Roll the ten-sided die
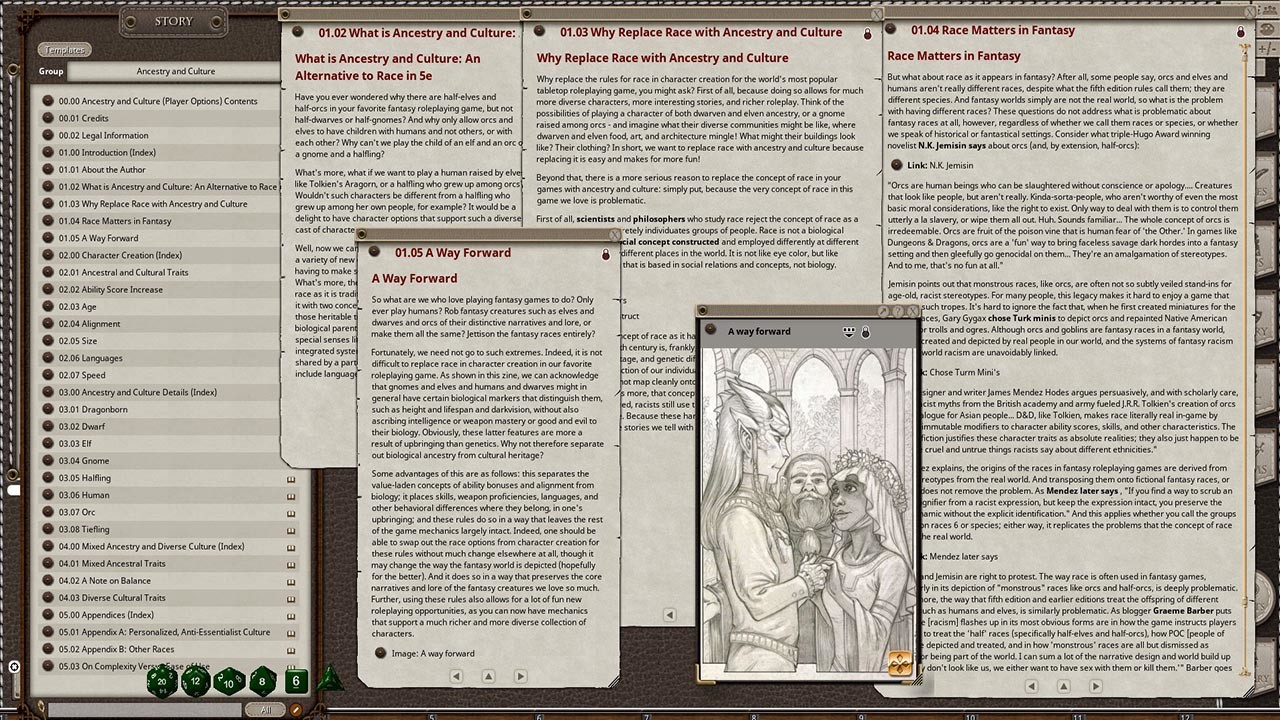1280x720 pixels. 227,684
